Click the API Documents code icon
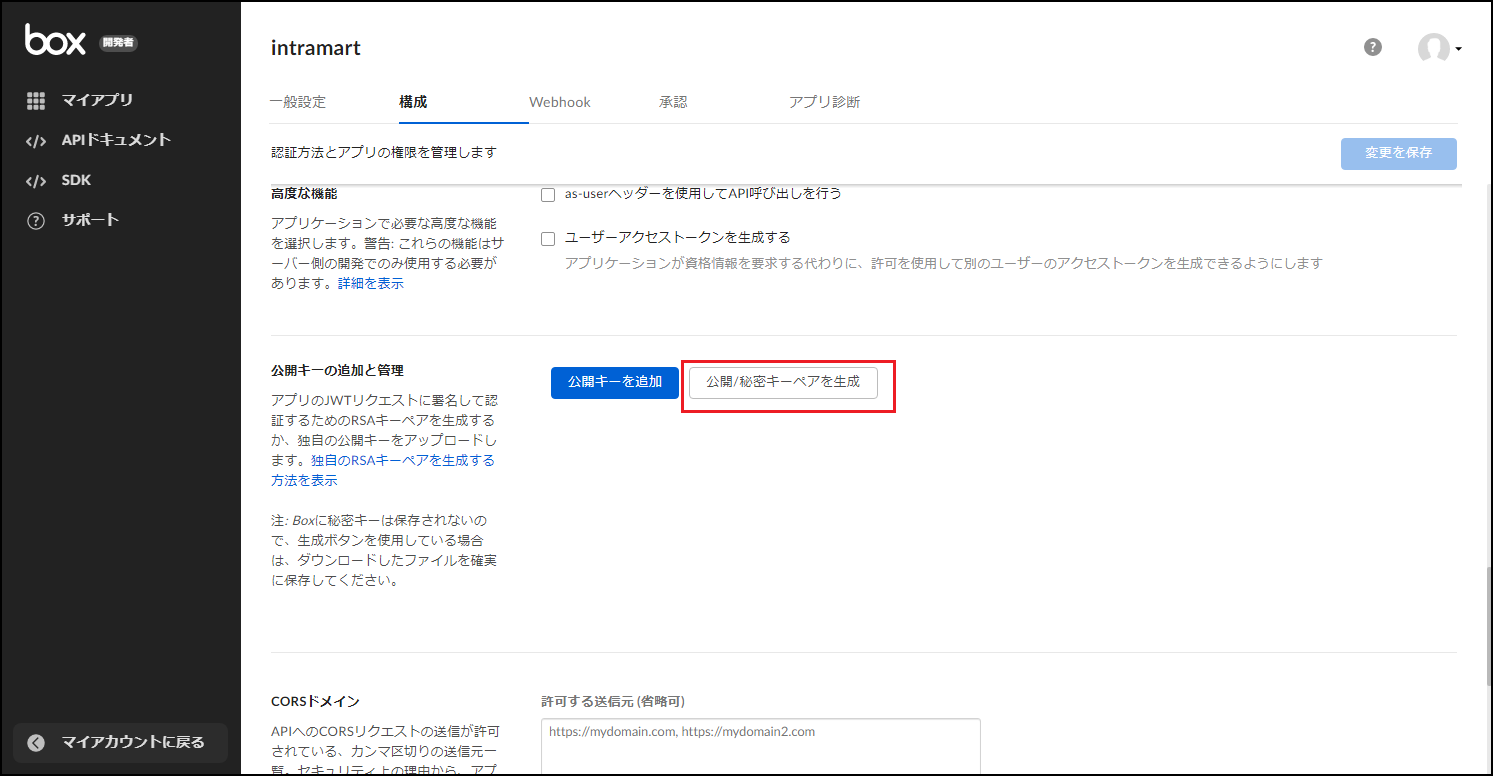Screen dimensions: 1493x776 36,141
